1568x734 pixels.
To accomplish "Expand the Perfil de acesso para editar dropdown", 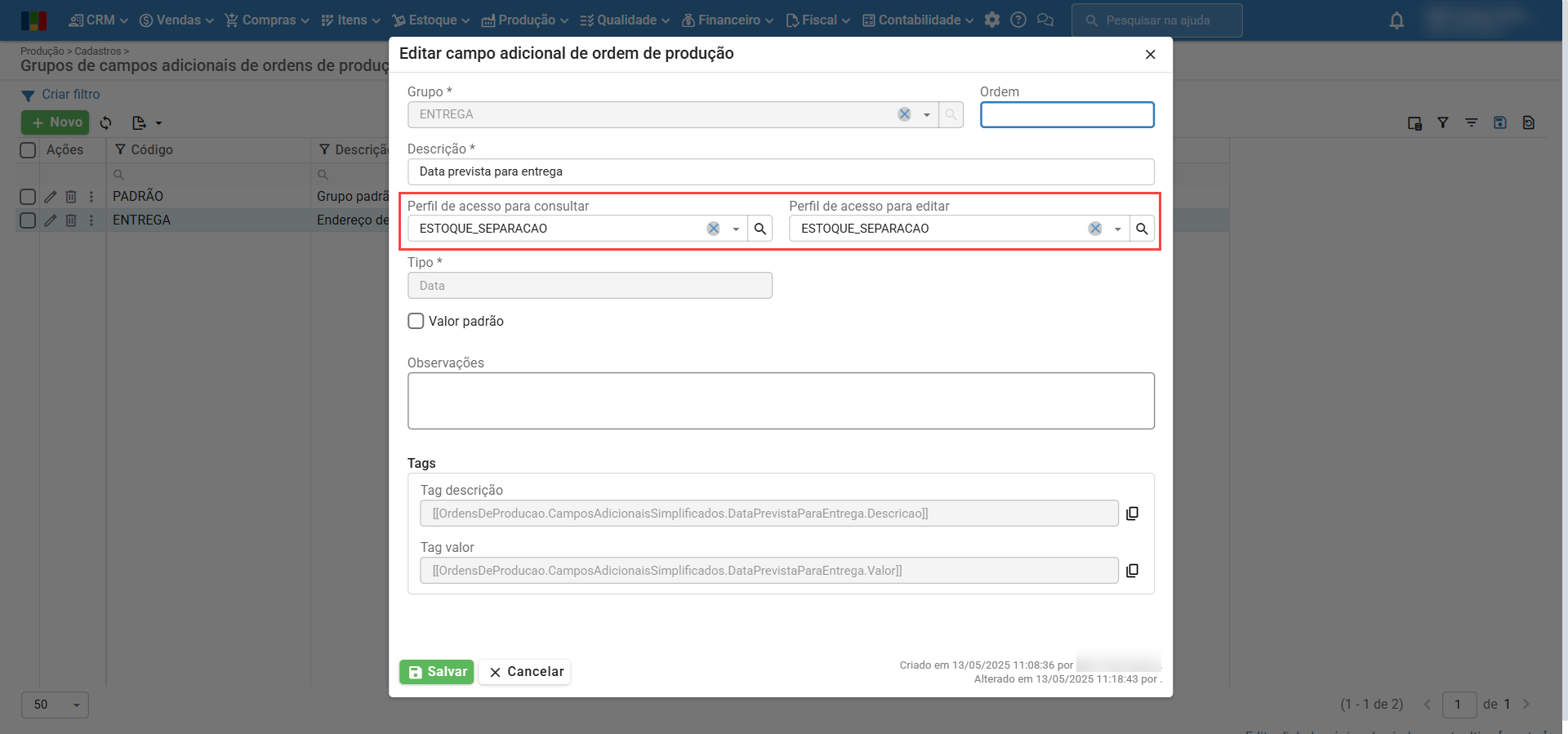I will (1117, 229).
